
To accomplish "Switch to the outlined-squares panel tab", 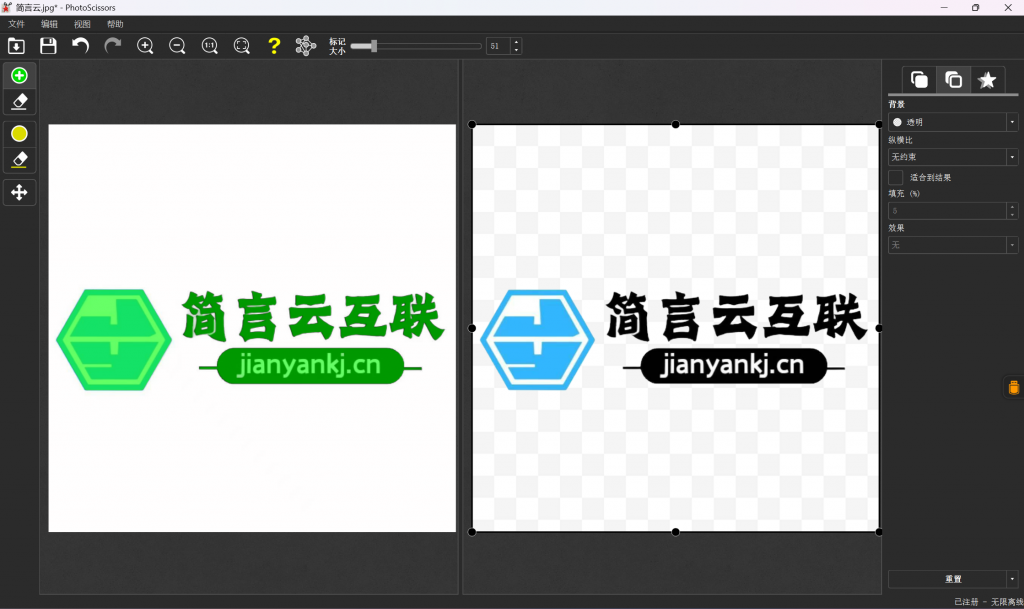I will [953, 80].
